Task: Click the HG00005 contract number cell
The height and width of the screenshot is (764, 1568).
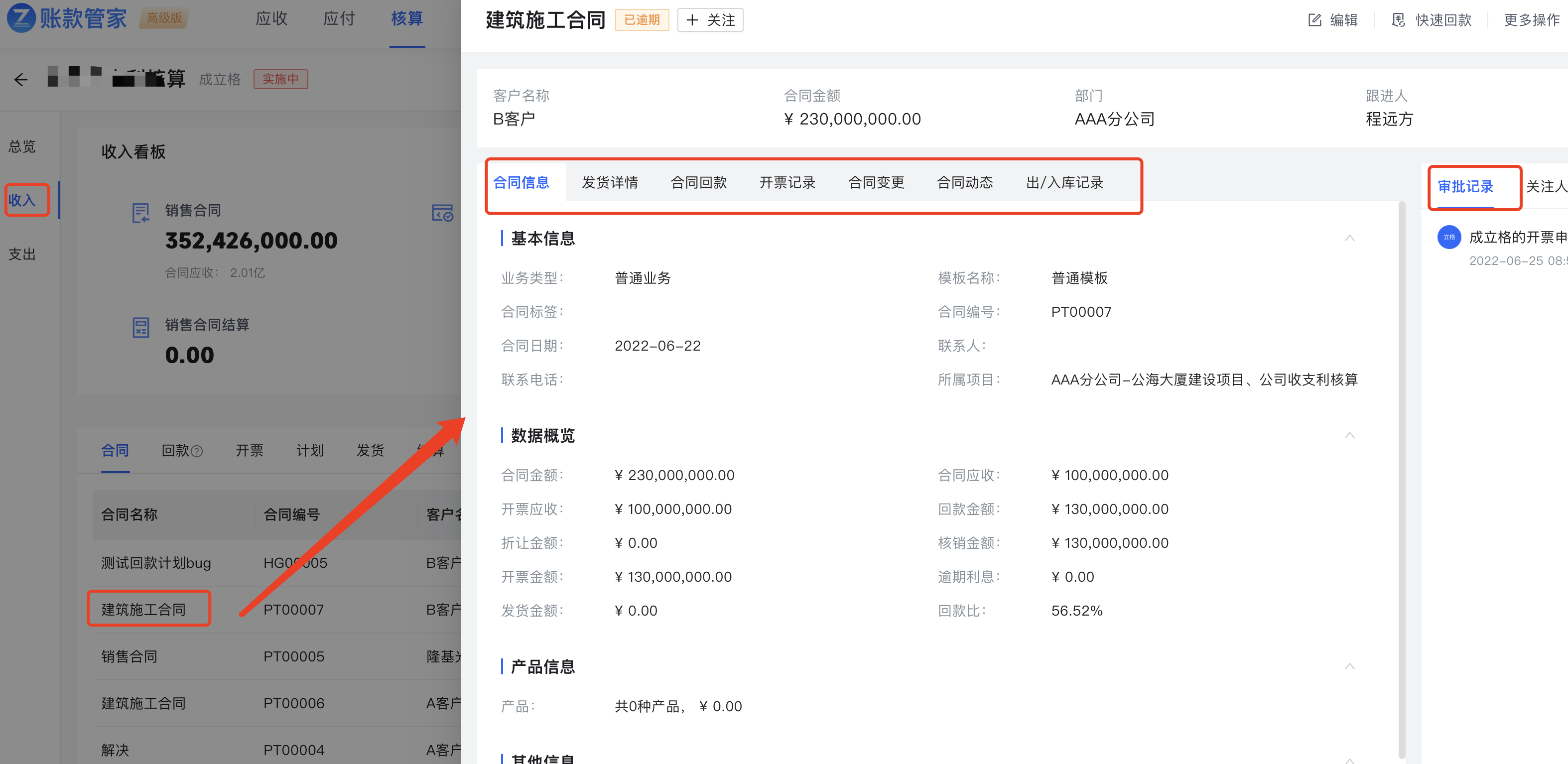Action: (295, 563)
